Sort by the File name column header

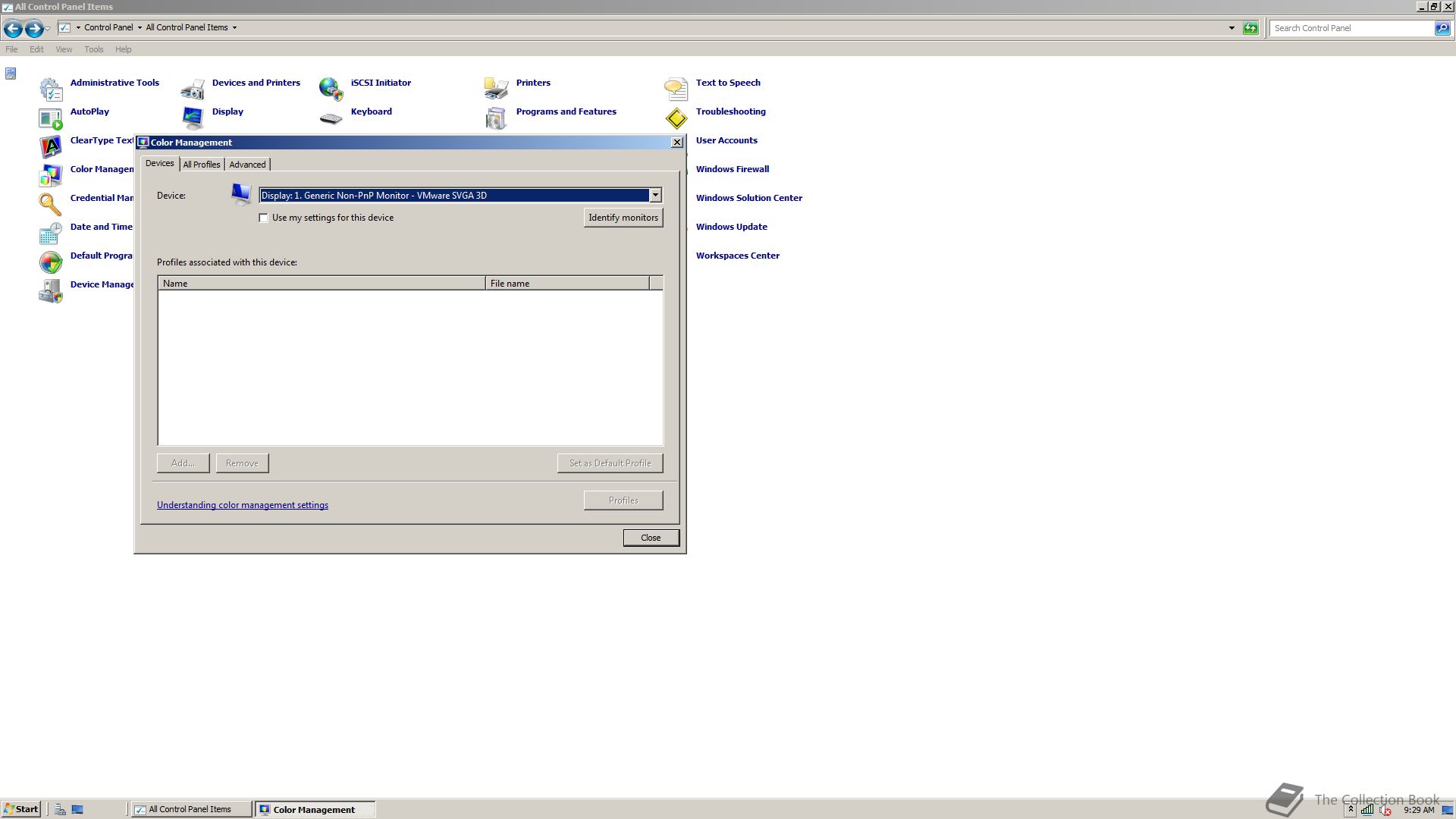(x=567, y=284)
